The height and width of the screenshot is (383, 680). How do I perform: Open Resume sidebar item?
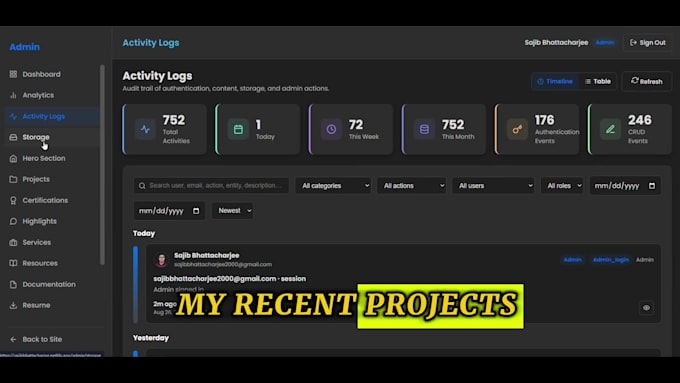[x=36, y=305]
